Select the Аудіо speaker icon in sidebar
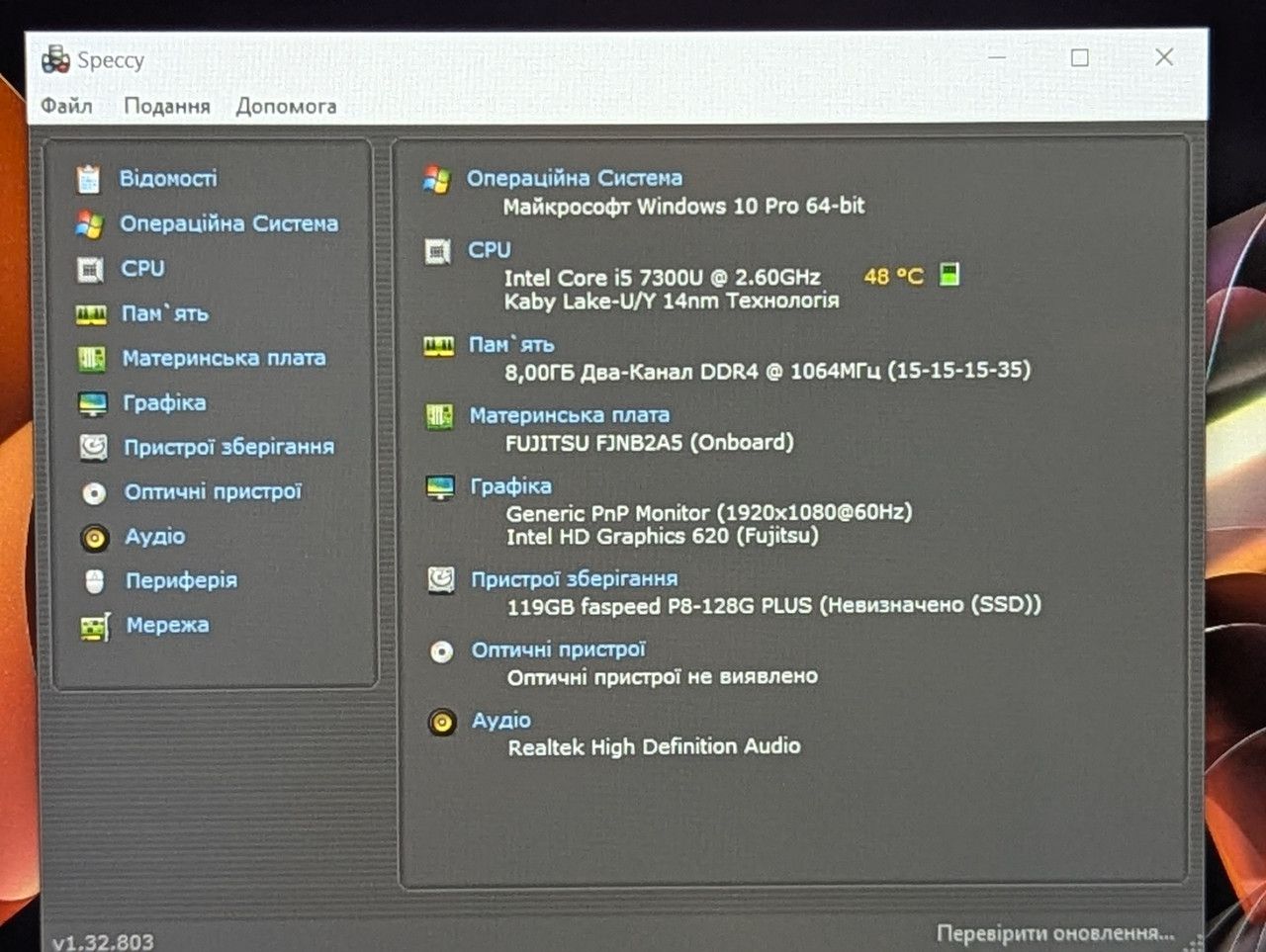The image size is (1266, 952). 95,537
